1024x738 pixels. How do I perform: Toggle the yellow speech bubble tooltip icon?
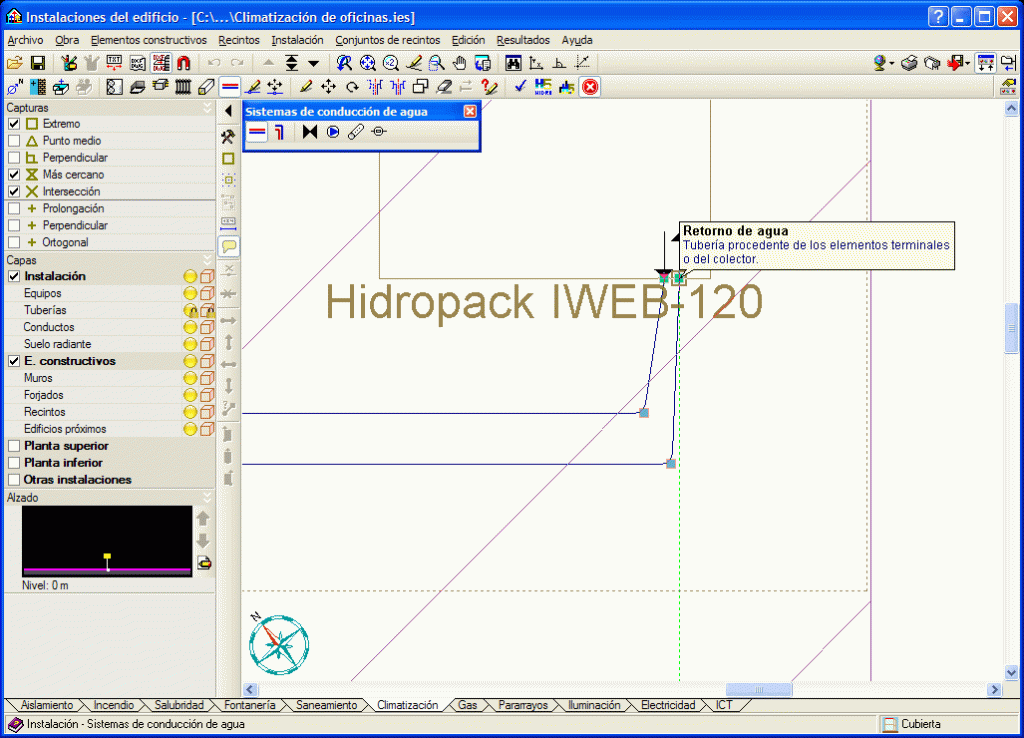[x=228, y=246]
